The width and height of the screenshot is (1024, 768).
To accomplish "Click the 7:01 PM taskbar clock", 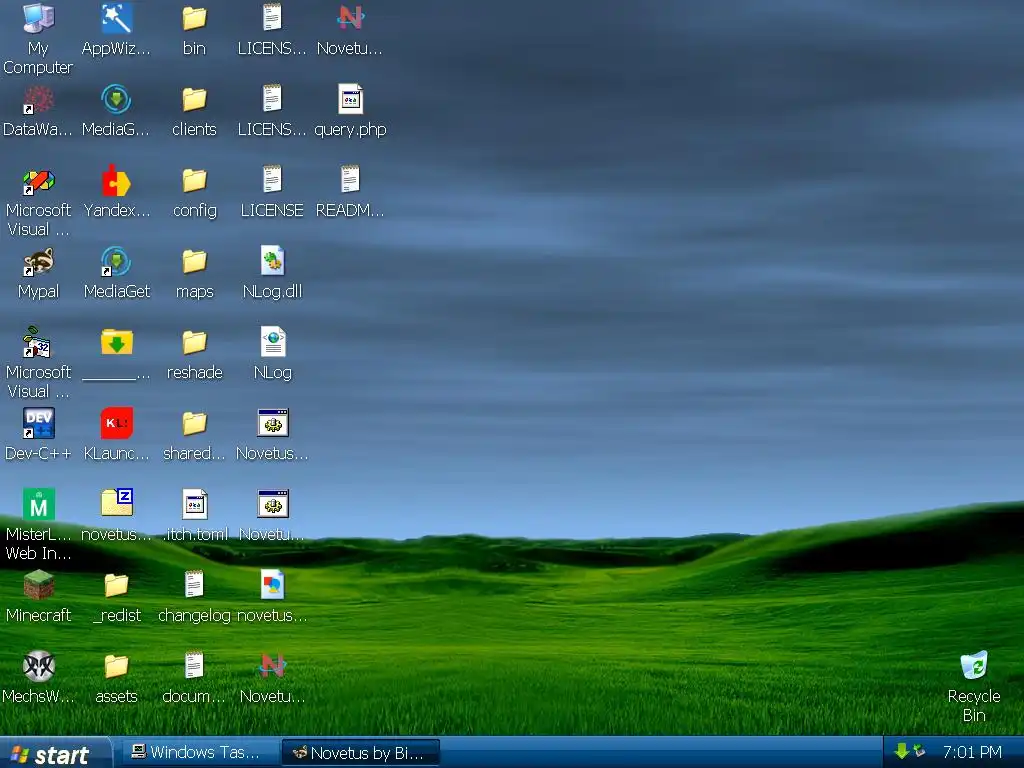I will pyautogui.click(x=972, y=752).
